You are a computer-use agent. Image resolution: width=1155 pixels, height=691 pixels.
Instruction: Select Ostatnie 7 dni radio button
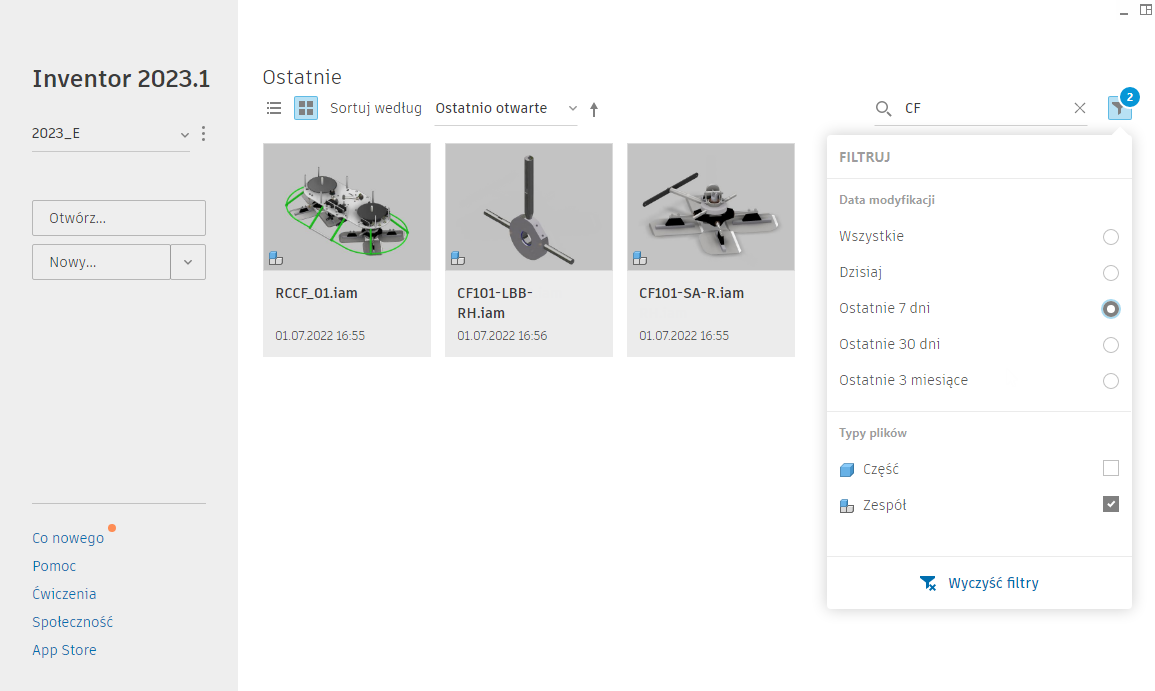[x=1111, y=309]
